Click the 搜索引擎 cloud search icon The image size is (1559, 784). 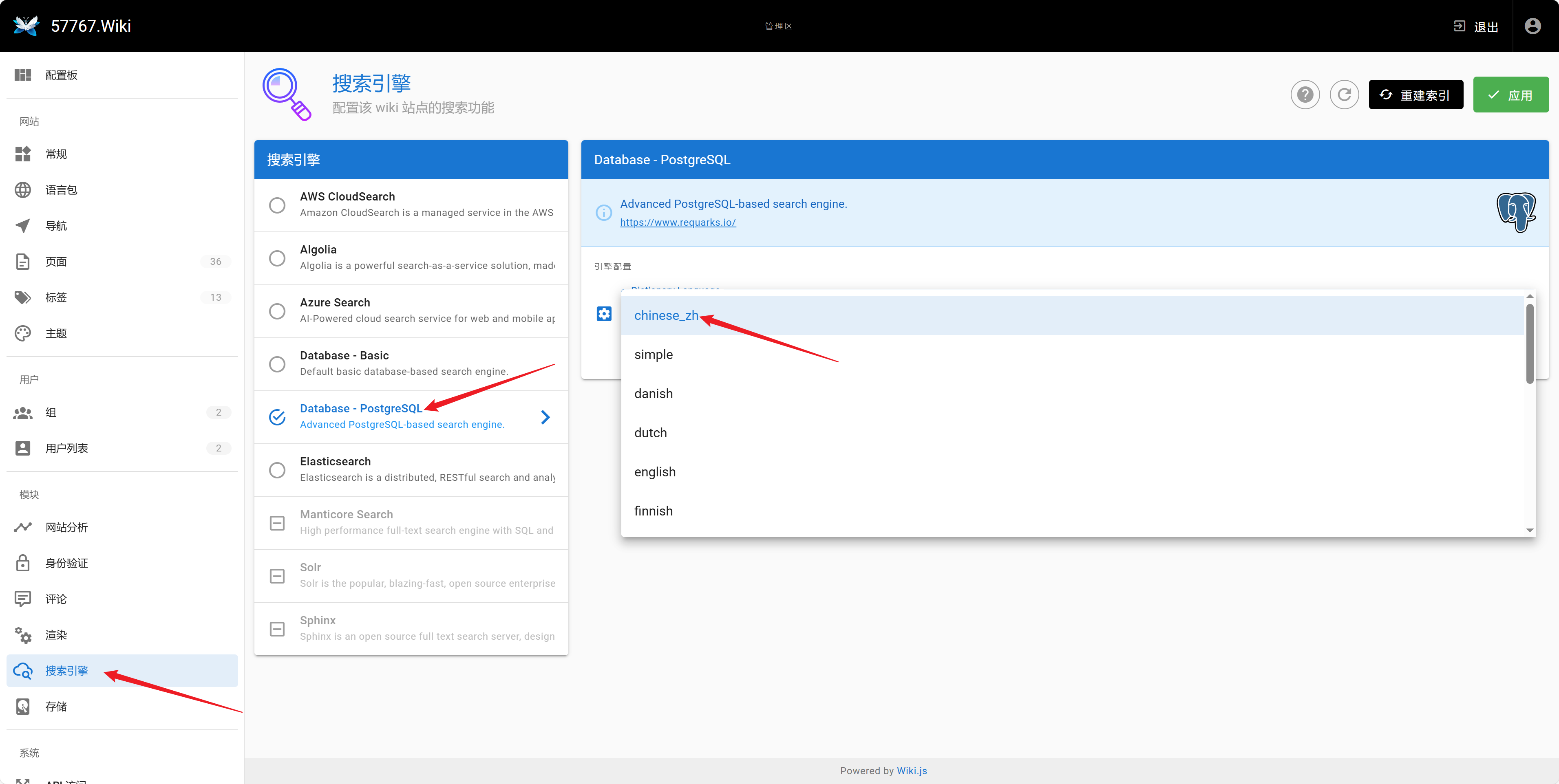click(22, 671)
